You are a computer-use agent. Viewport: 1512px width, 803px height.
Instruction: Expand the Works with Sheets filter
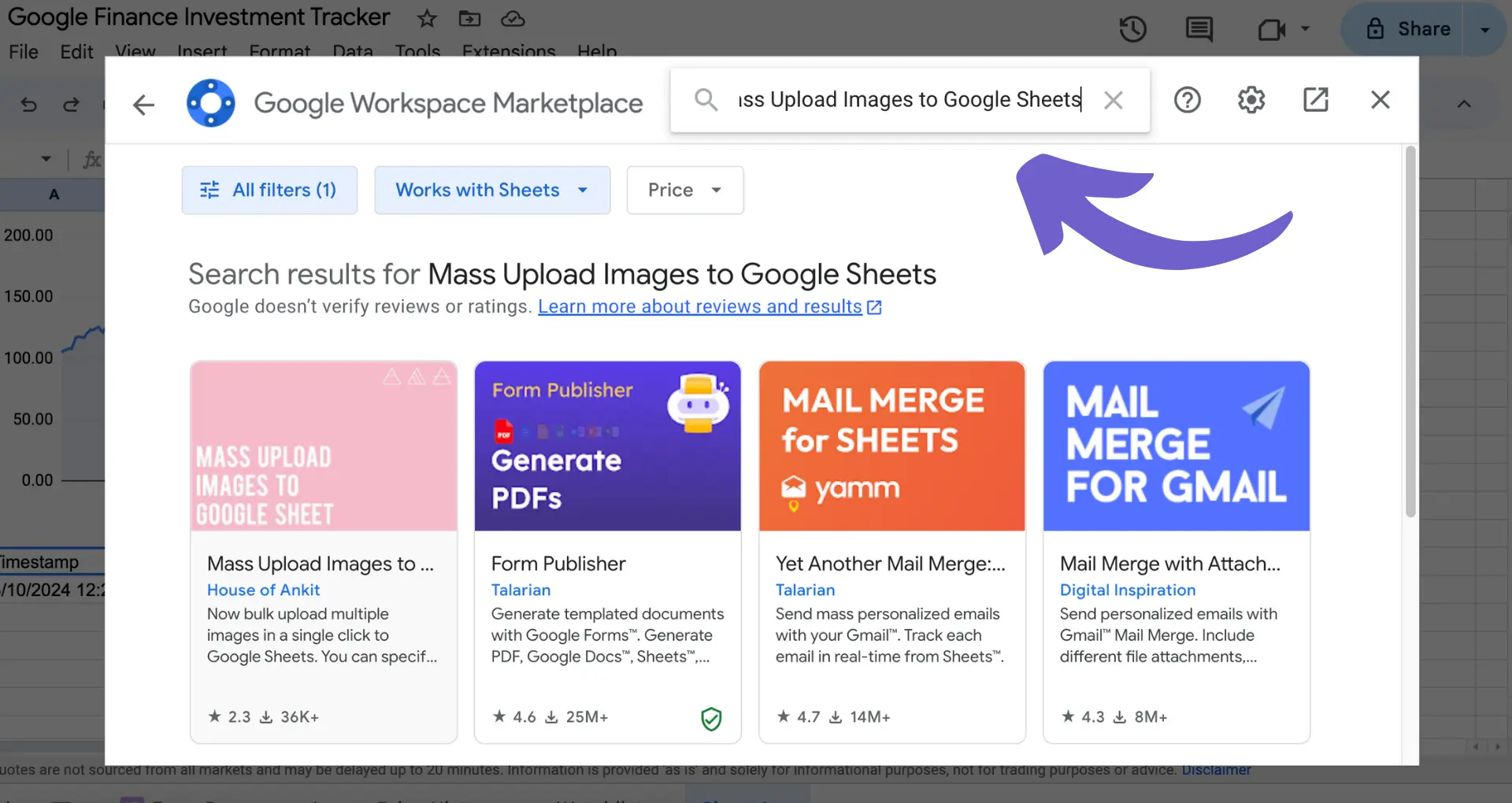492,190
